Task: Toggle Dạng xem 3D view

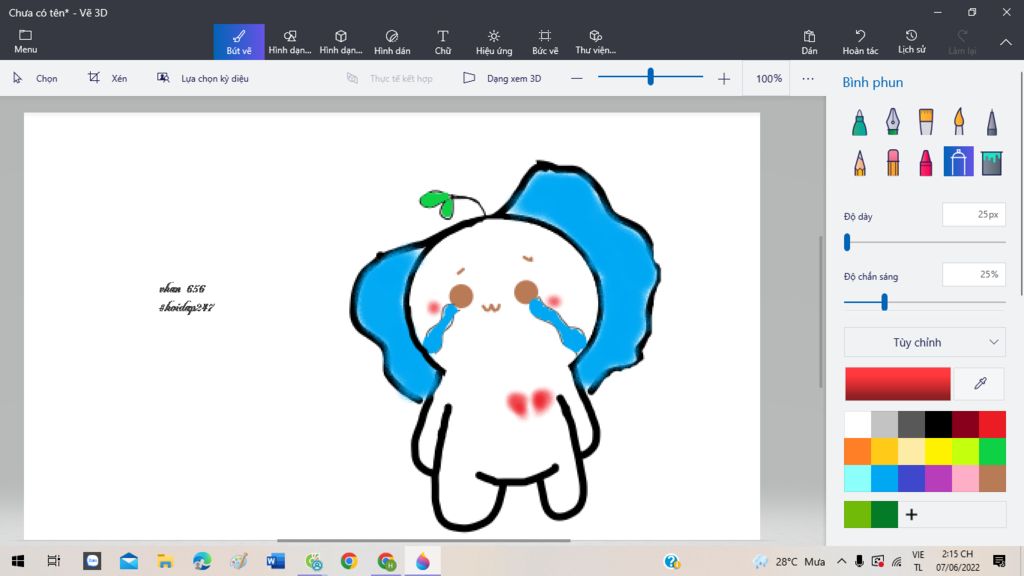Action: coord(502,78)
